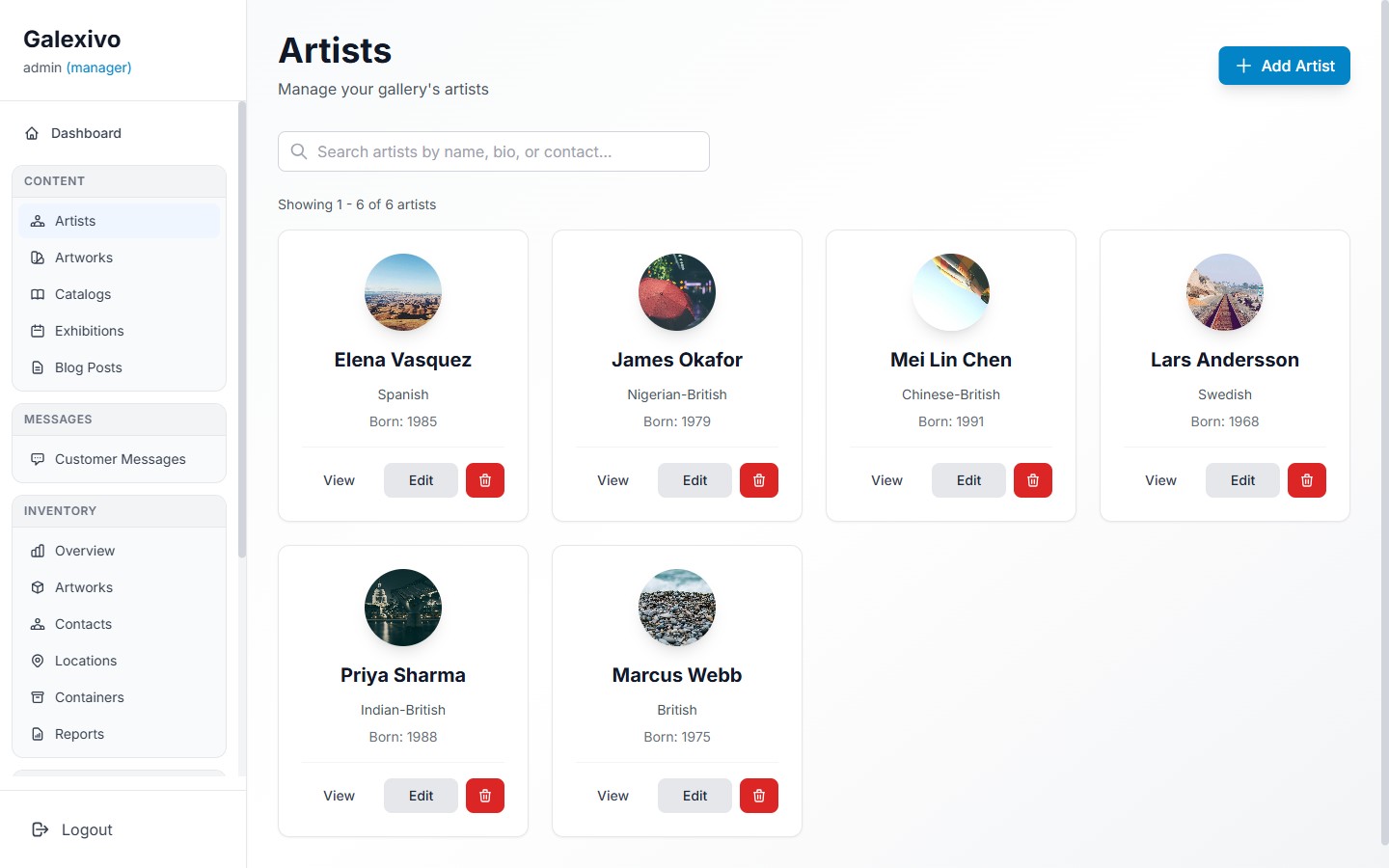The height and width of the screenshot is (868, 1389).
Task: Click the artist search input field
Action: 493,151
